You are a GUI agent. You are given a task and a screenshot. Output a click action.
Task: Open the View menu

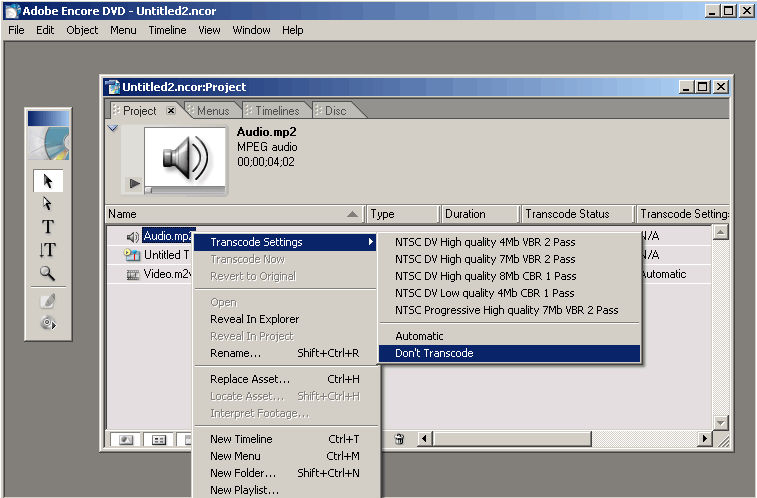point(209,30)
